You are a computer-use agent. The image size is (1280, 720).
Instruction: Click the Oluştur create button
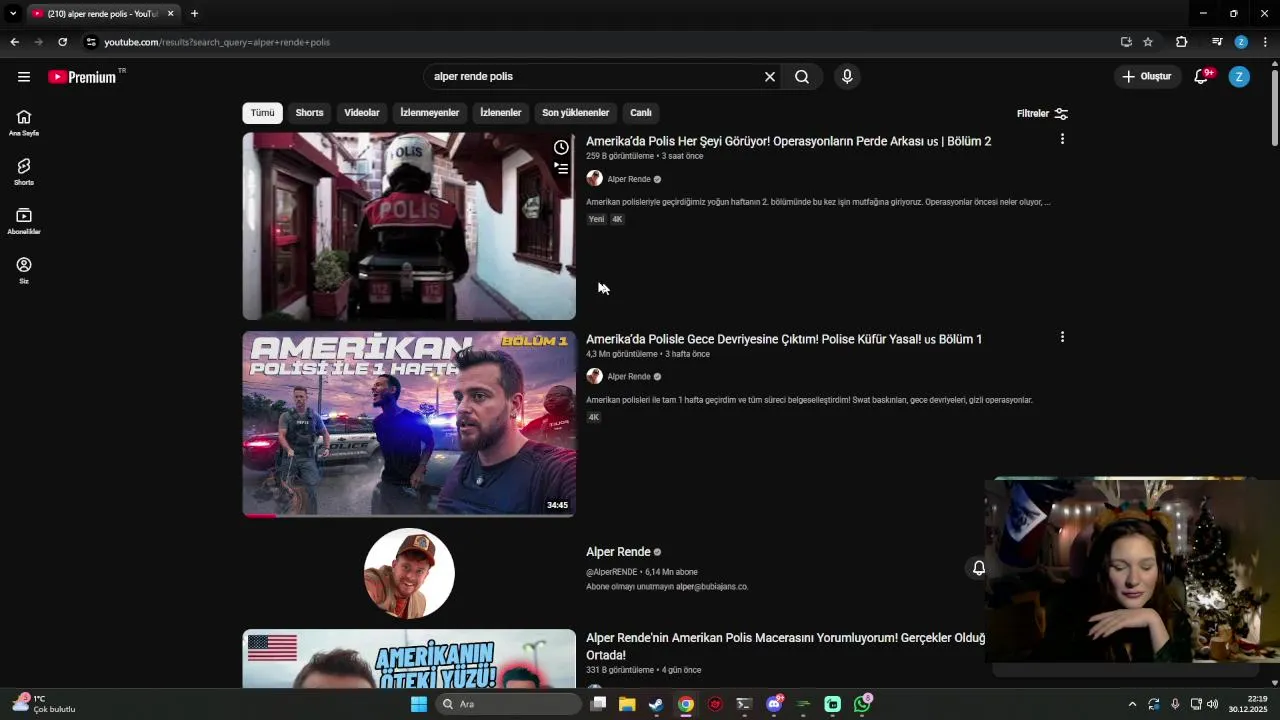(1146, 77)
